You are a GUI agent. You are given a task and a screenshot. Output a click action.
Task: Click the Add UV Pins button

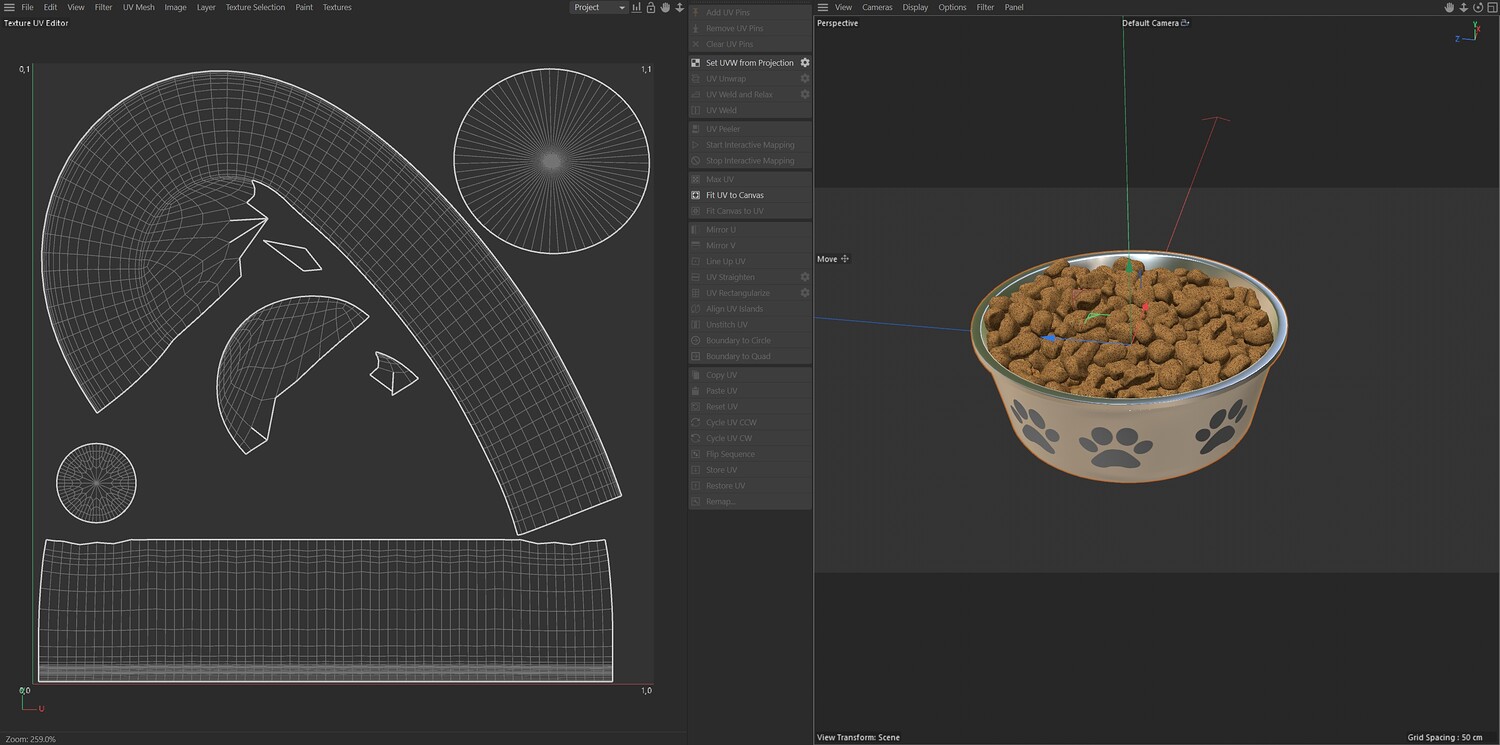point(750,12)
